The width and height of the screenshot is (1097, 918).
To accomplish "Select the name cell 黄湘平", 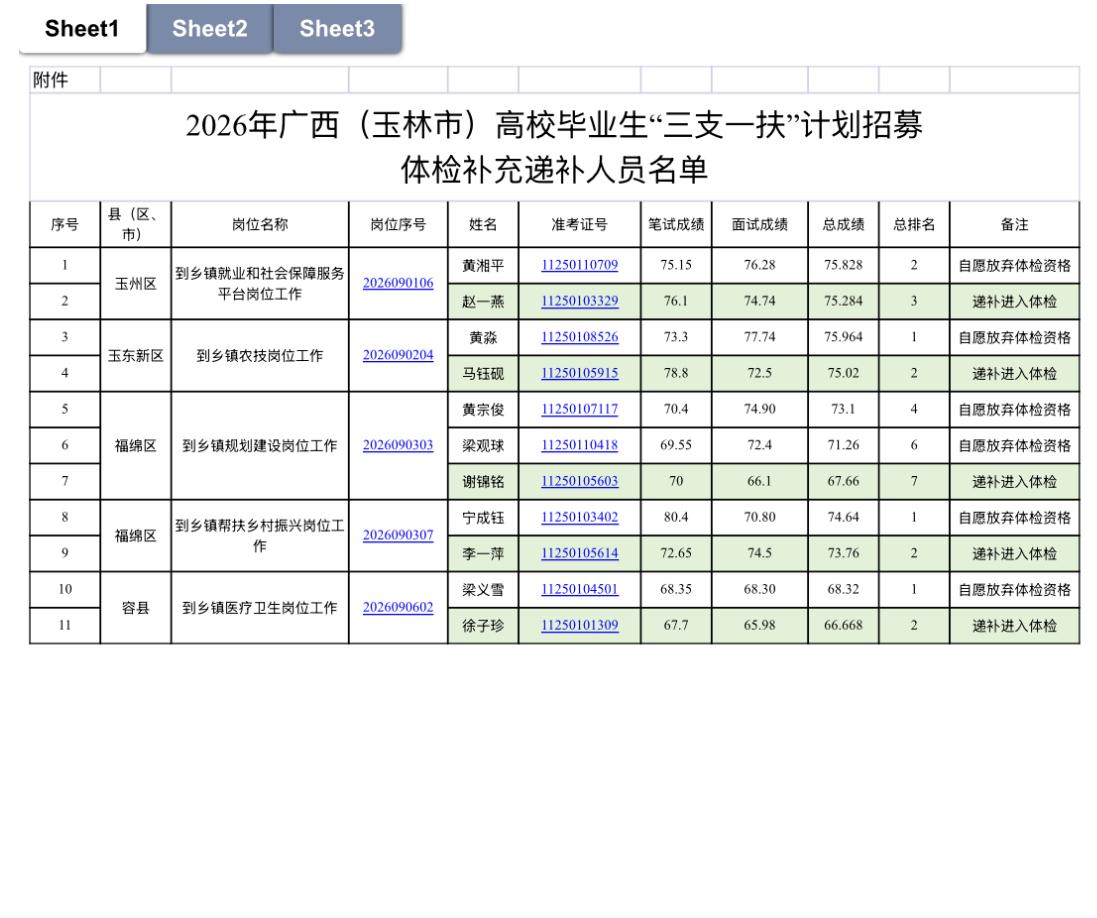I will 483,265.
